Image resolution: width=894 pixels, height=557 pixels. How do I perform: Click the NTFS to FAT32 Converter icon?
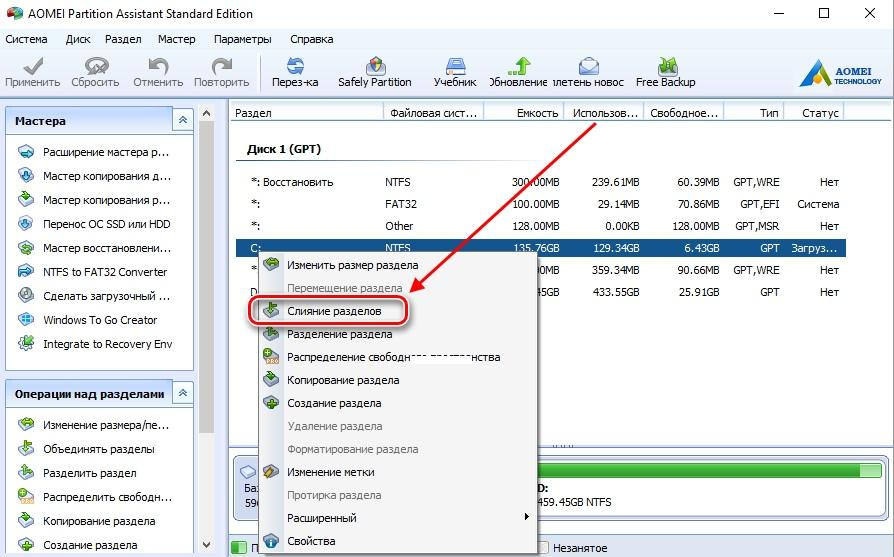pyautogui.click(x=26, y=271)
